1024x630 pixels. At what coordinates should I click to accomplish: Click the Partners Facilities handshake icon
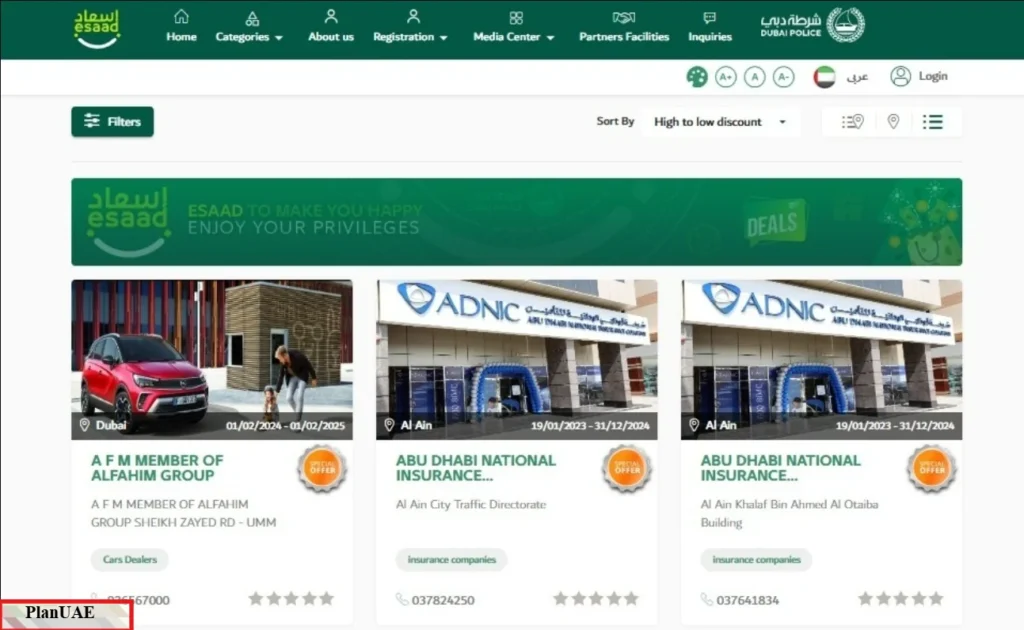[624, 18]
